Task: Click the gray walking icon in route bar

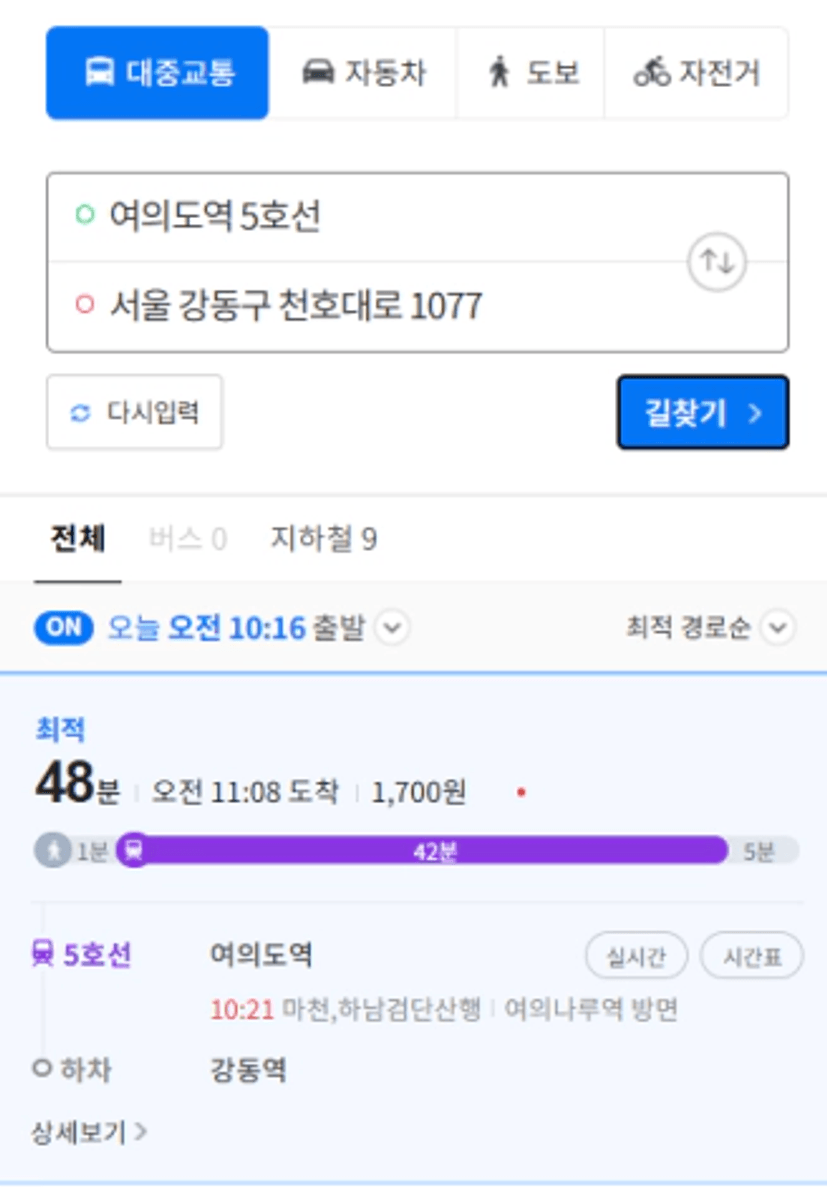Action: 53,851
